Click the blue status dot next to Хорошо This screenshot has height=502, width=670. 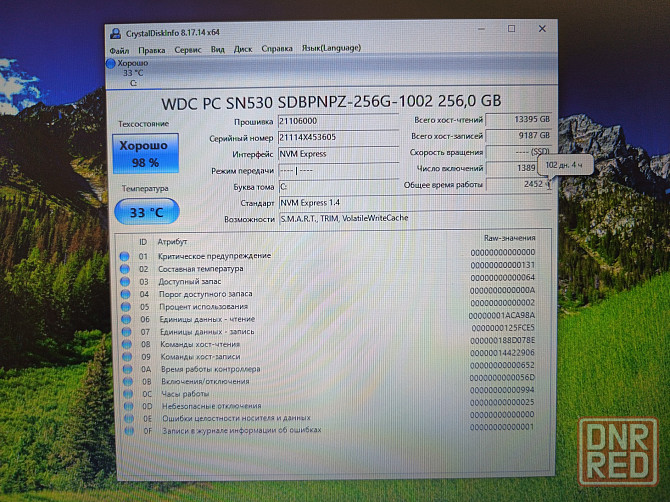(111, 64)
